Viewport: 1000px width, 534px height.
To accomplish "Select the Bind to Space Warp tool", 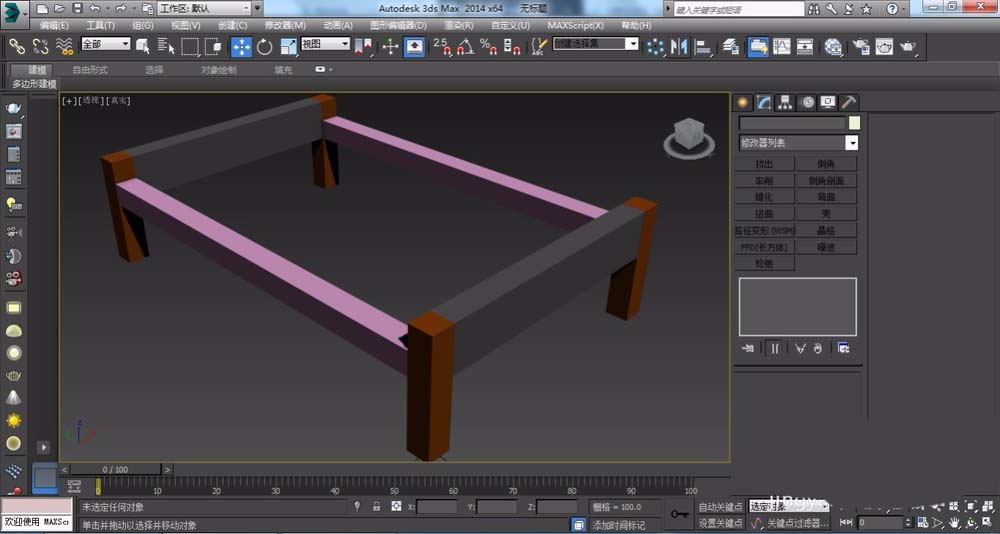I will coord(64,46).
